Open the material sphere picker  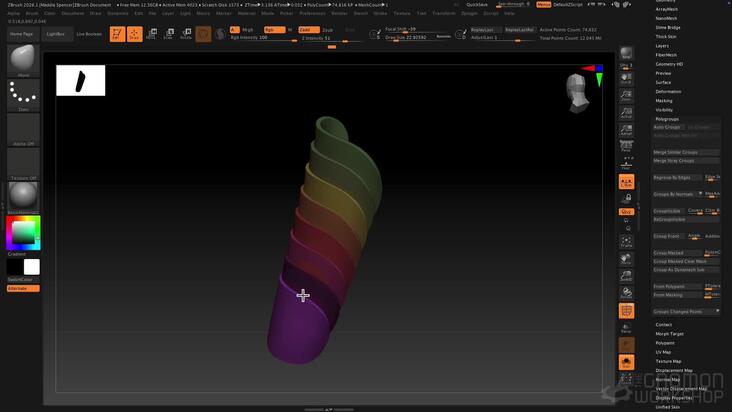click(x=23, y=197)
